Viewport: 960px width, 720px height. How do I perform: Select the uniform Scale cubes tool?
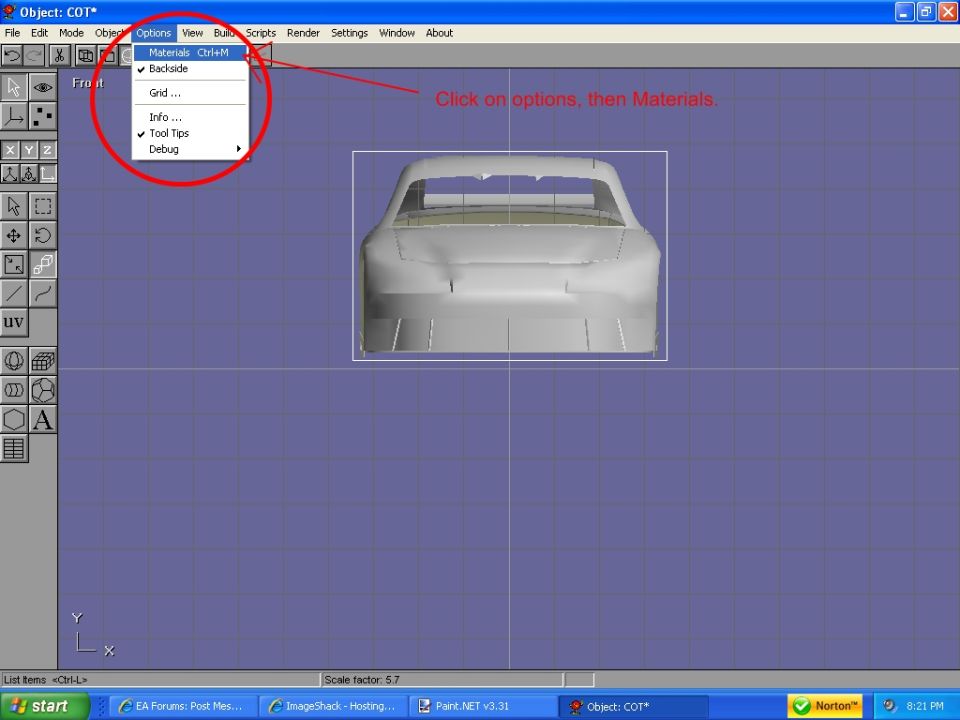[x=43, y=264]
